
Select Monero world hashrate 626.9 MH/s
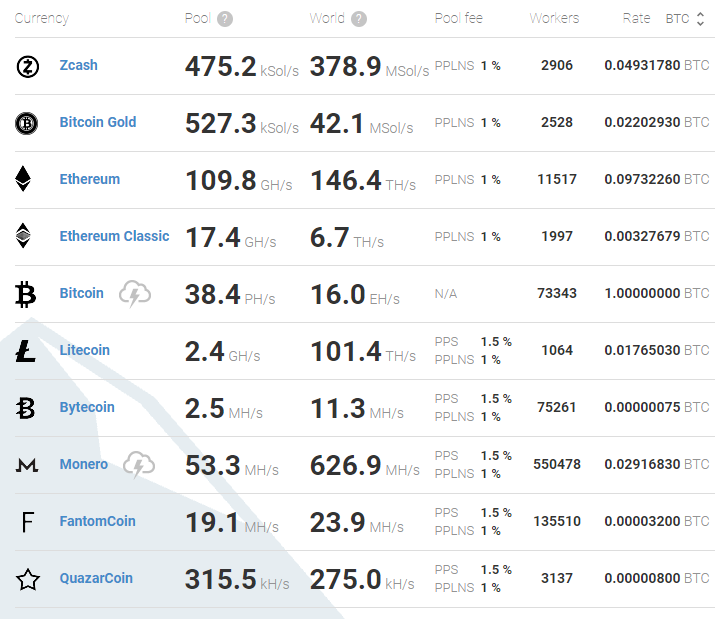[365, 466]
